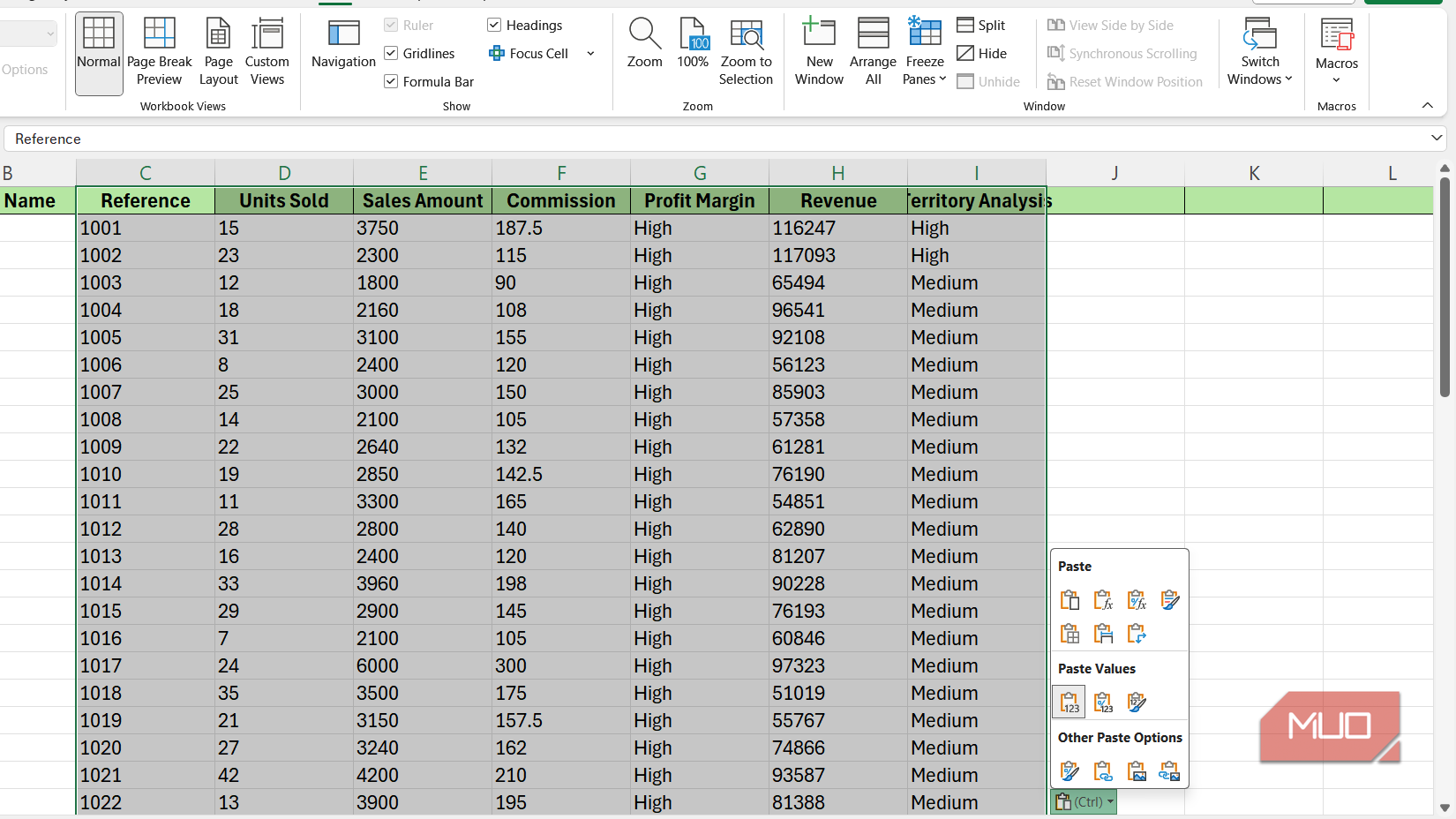
Task: Click the vertical scrollbar thumb
Action: (x=1445, y=287)
